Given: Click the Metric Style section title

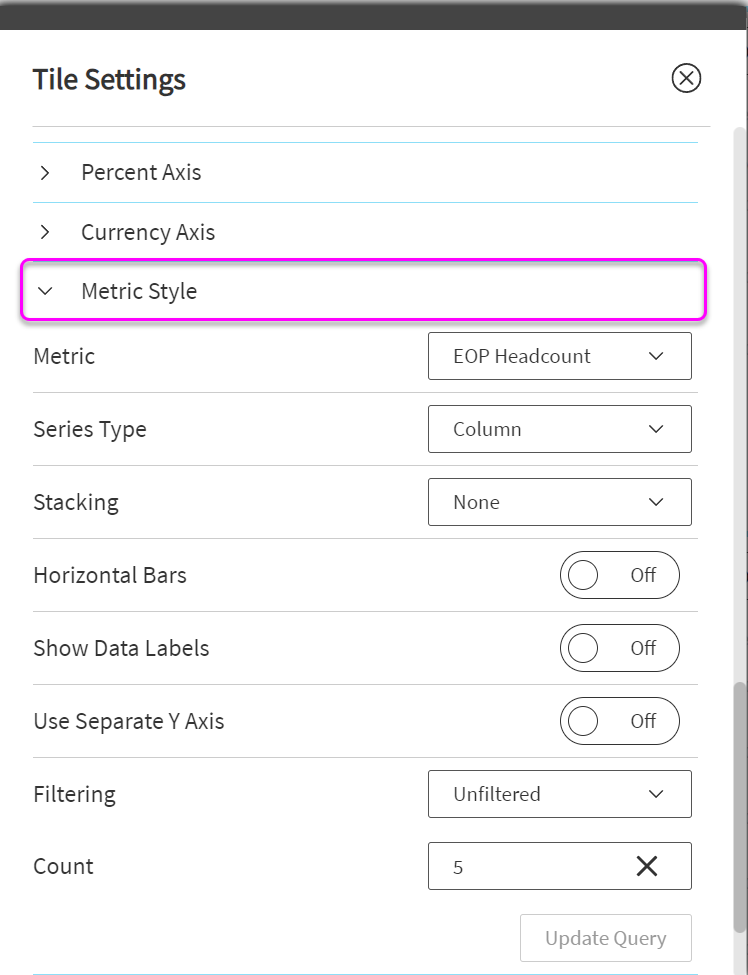Looking at the screenshot, I should pos(139,292).
